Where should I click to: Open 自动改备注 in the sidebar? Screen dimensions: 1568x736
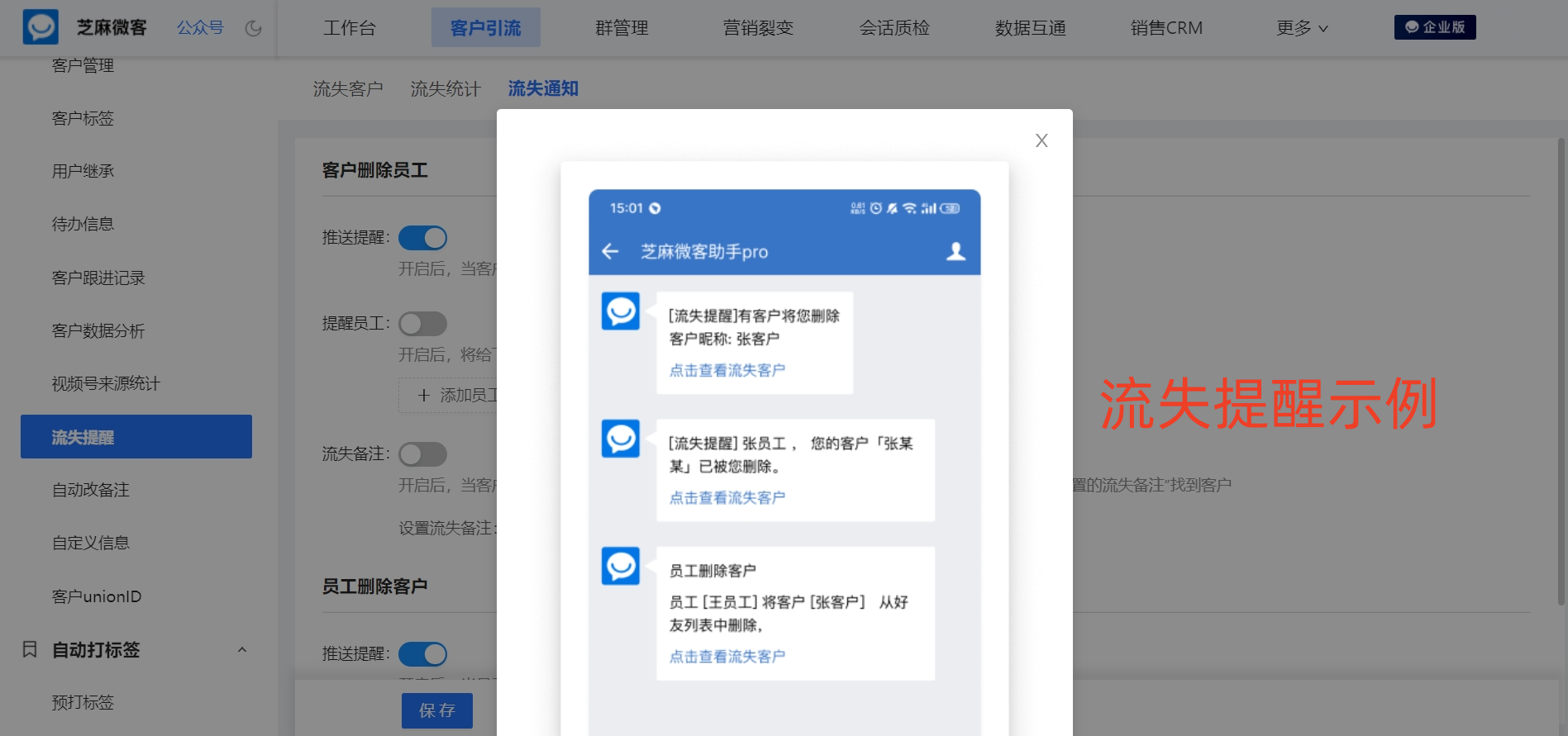point(91,490)
